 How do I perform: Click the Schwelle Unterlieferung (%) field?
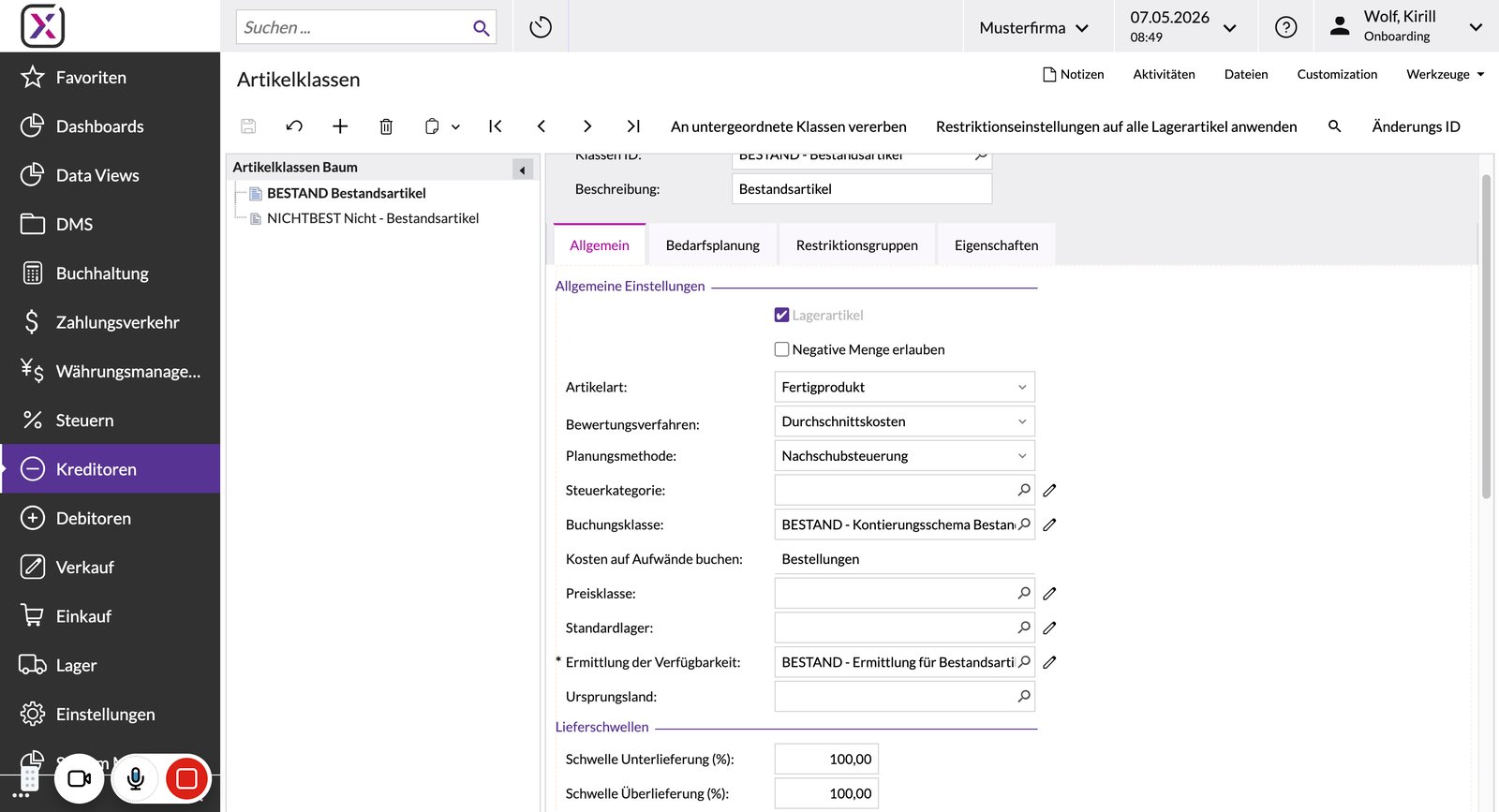[826, 760]
